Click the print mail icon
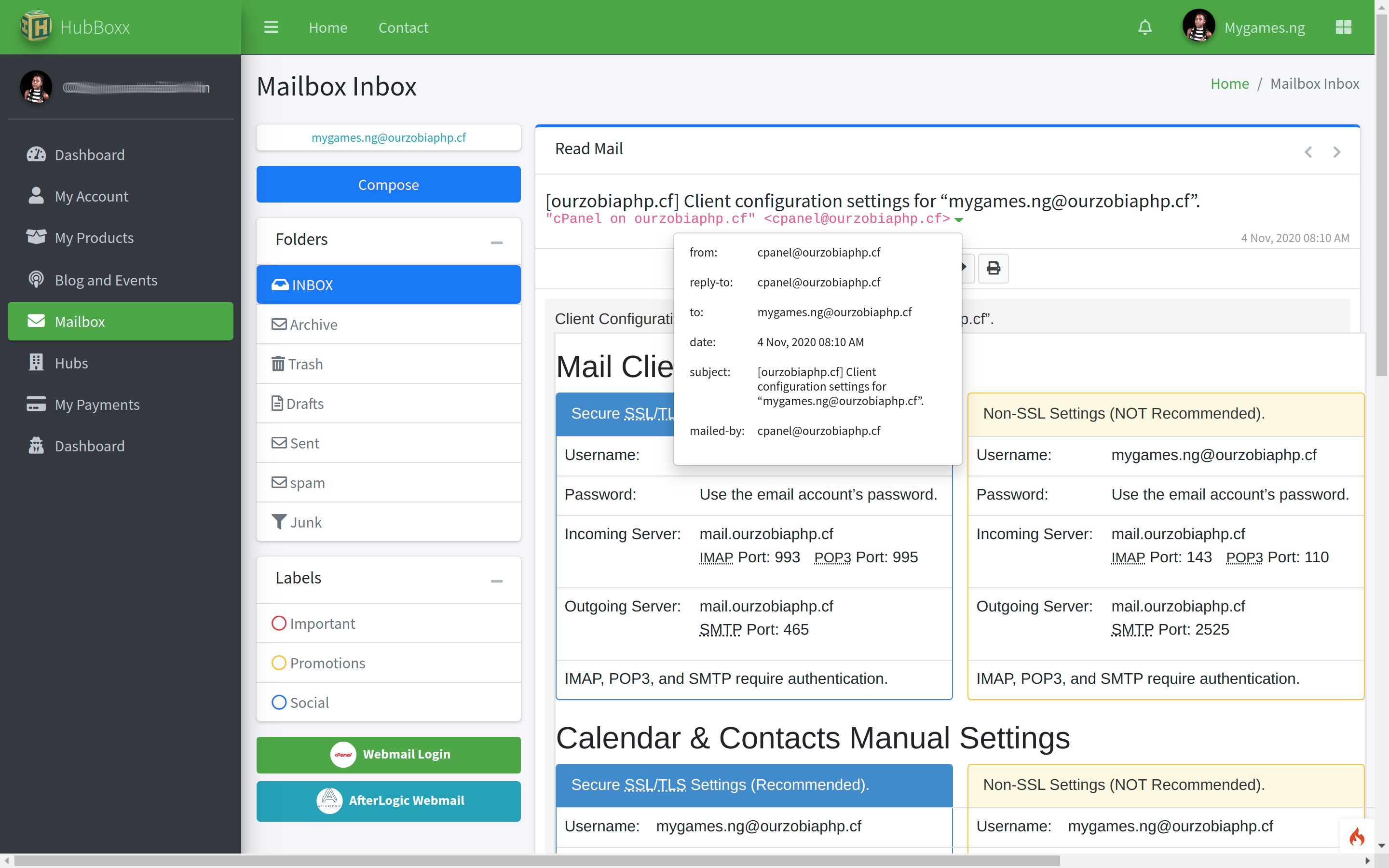Screen dimensions: 1389x868 pyautogui.click(x=993, y=268)
